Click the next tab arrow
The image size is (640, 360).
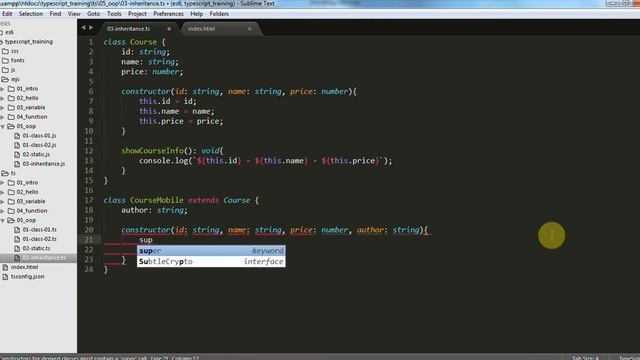[x=91, y=28]
